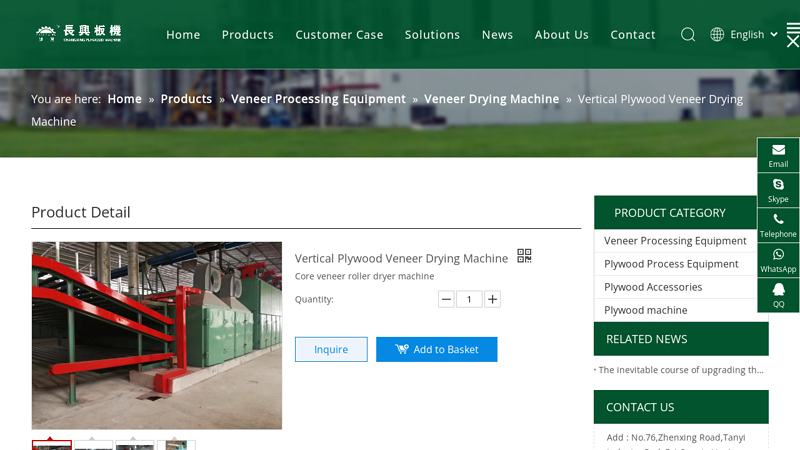This screenshot has height=450, width=800.
Task: Click the Vertical Plywood Veneer Drying Machine title
Action: pyautogui.click(x=401, y=259)
